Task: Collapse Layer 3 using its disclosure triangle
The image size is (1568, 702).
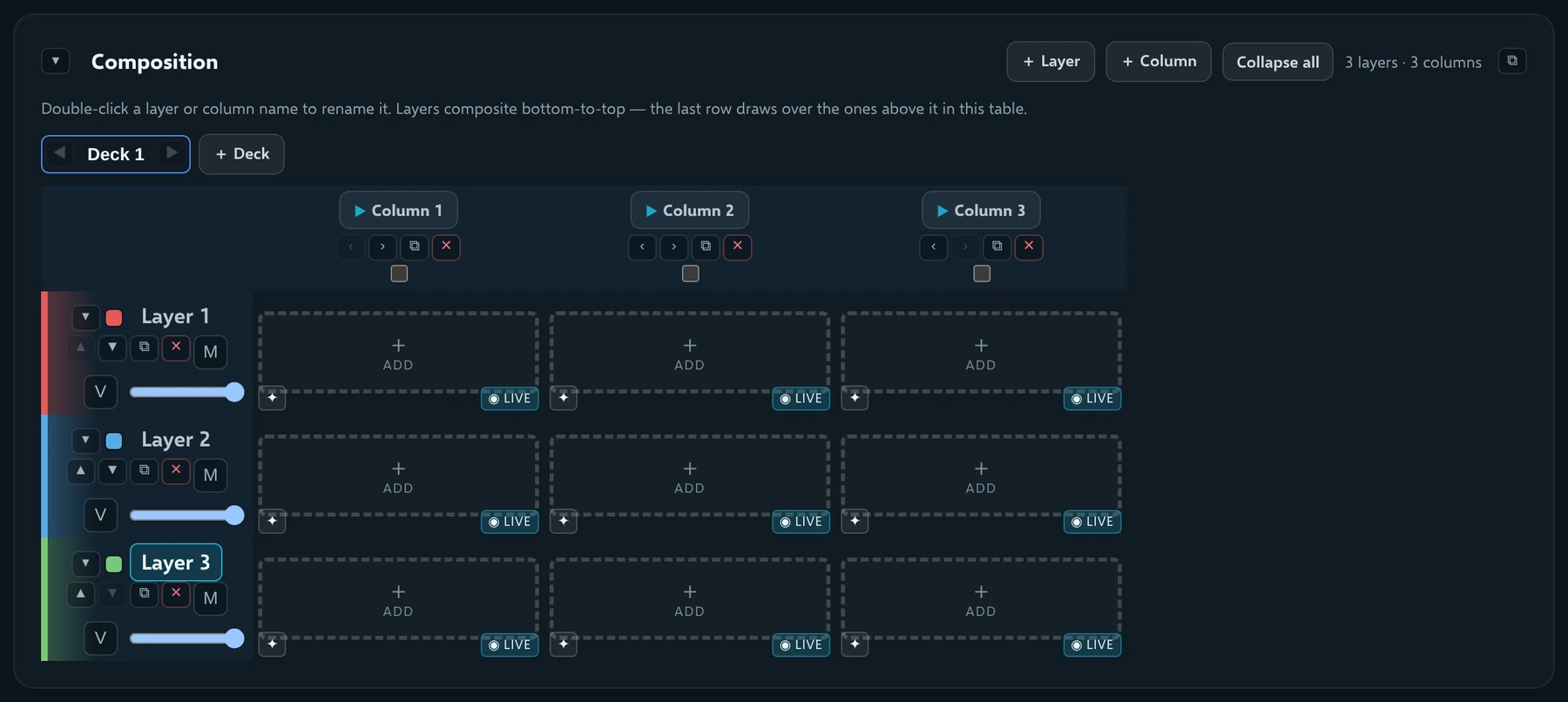Action: click(x=85, y=564)
